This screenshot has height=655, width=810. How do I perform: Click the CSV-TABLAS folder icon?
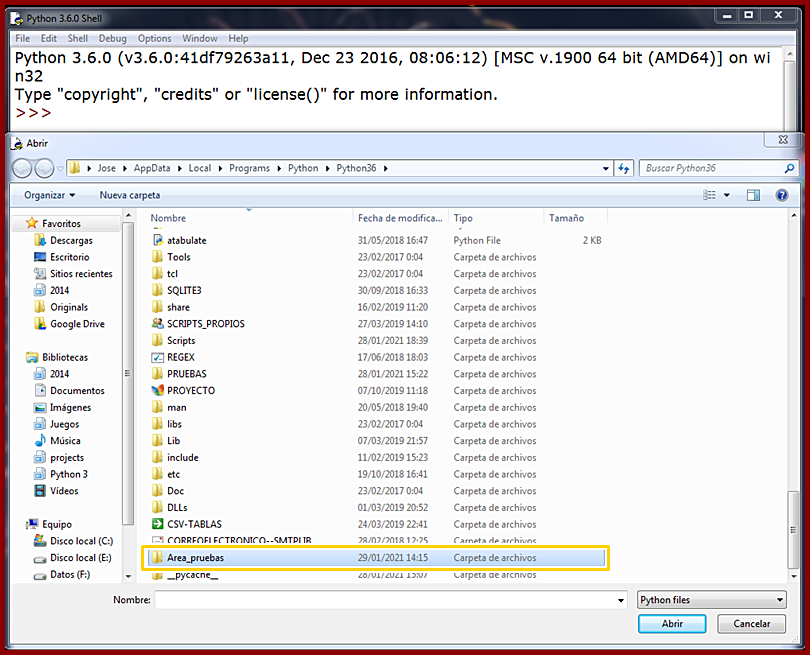158,524
